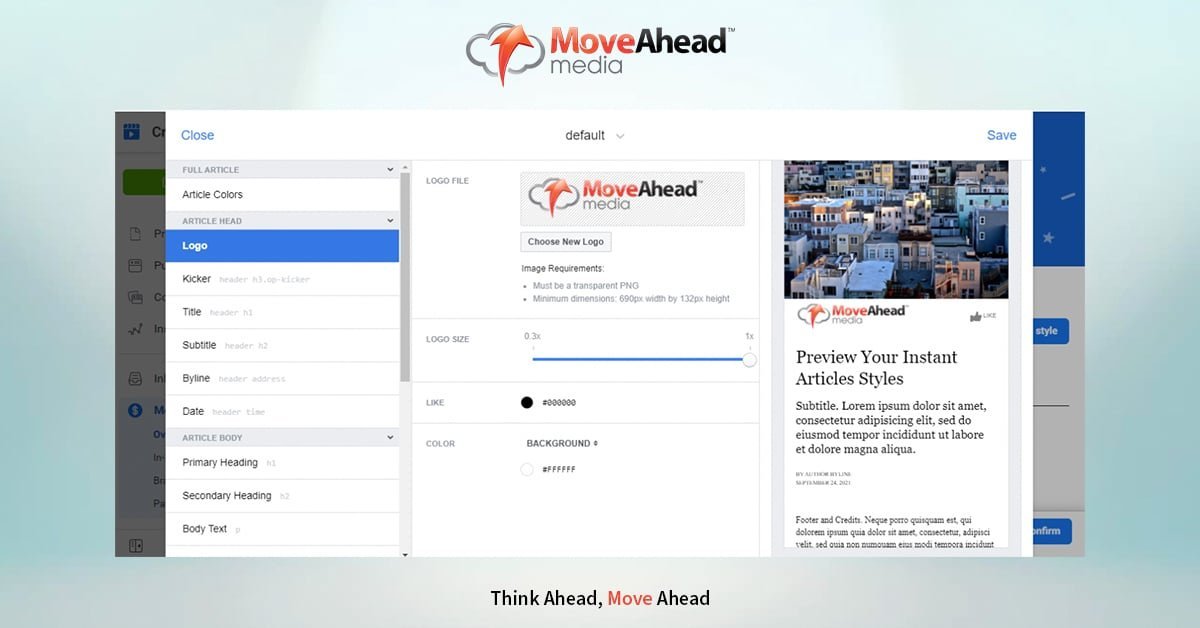This screenshot has width=1200, height=628.
Task: Open the Inbox icon in the sidebar
Action: [x=134, y=378]
